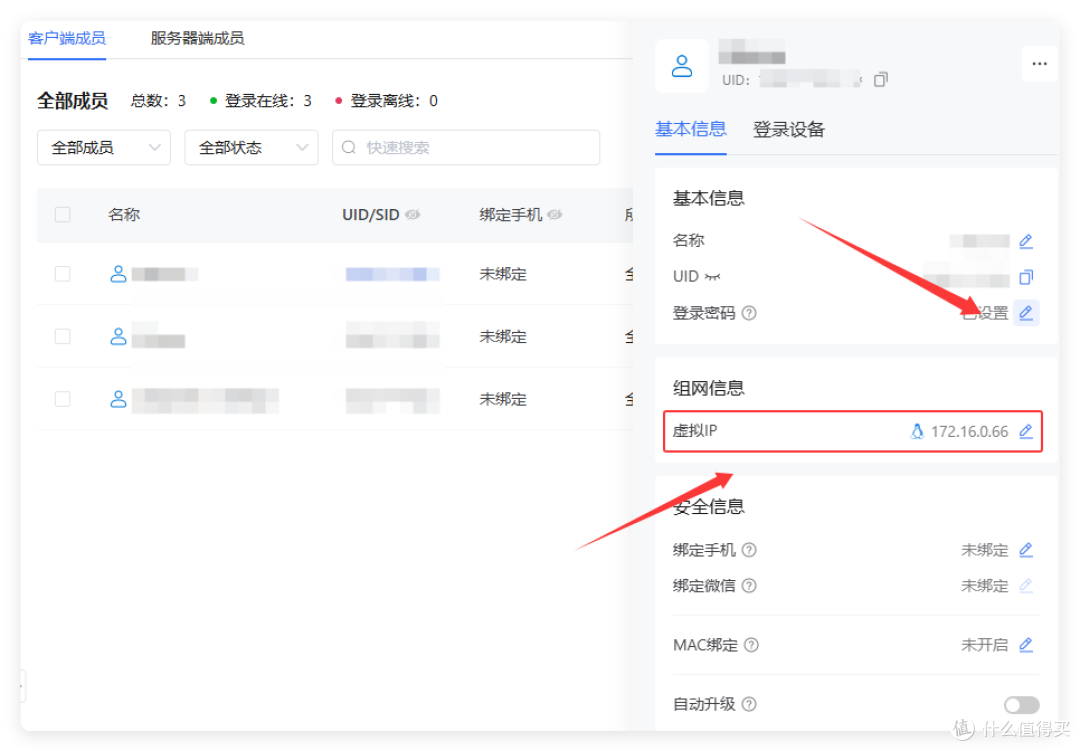Click the 已设置 password status text

coord(984,313)
